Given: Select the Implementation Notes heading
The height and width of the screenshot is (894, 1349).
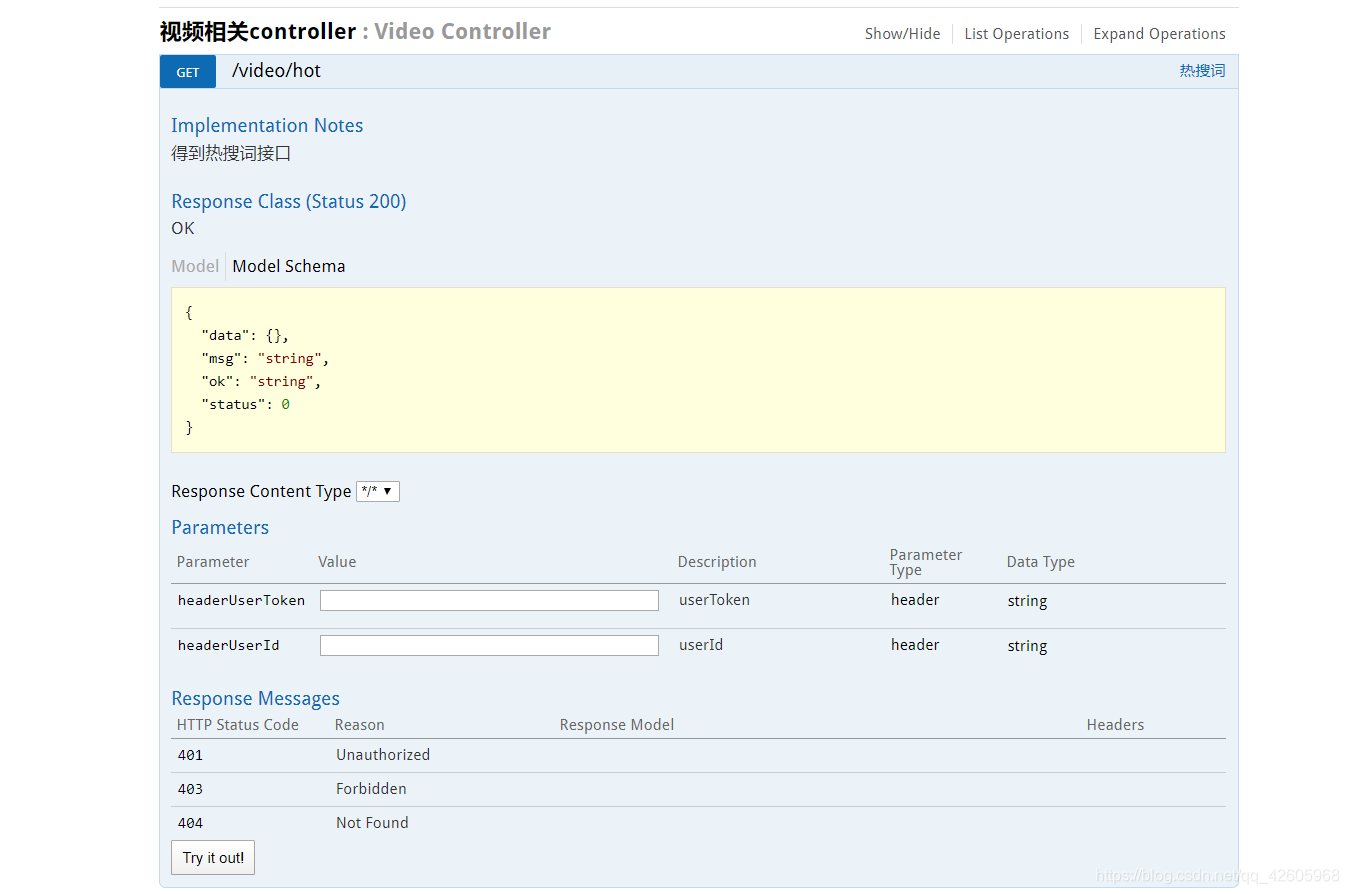Looking at the screenshot, I should [x=267, y=125].
